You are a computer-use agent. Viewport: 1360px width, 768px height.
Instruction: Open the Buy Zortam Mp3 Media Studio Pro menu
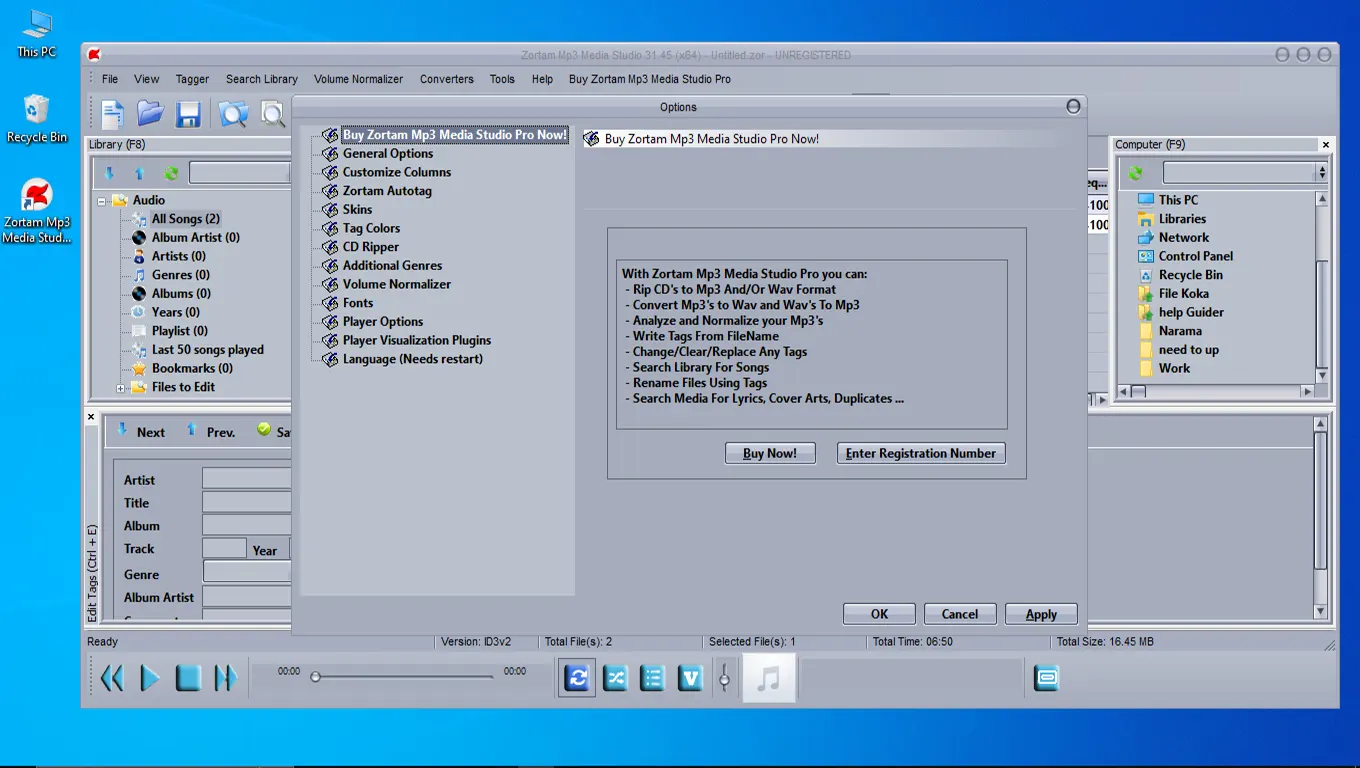(650, 79)
